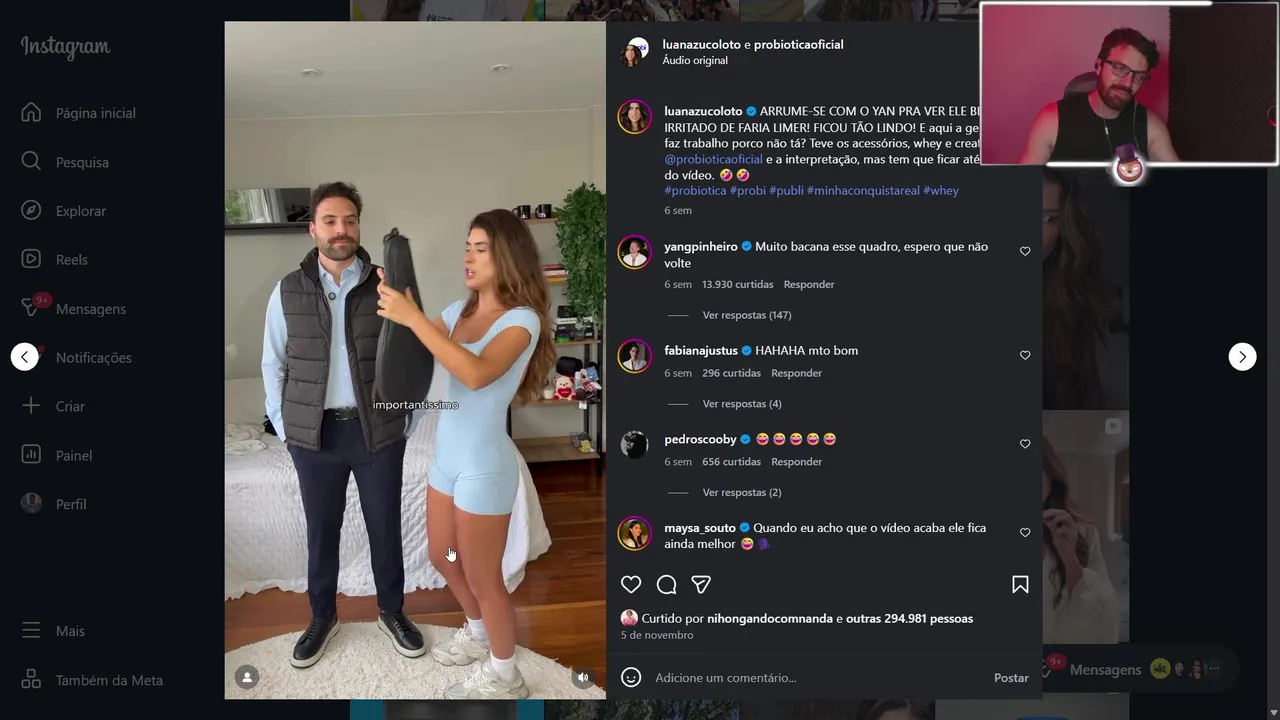Show tagged people on video
Viewport: 1280px width, 720px height.
click(x=247, y=677)
